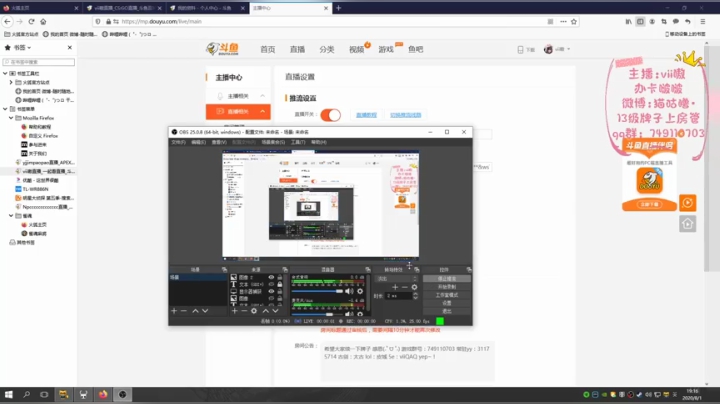This screenshot has width=720, height=404.
Task: Open source properties gear in sources panel
Action: pos(254,311)
